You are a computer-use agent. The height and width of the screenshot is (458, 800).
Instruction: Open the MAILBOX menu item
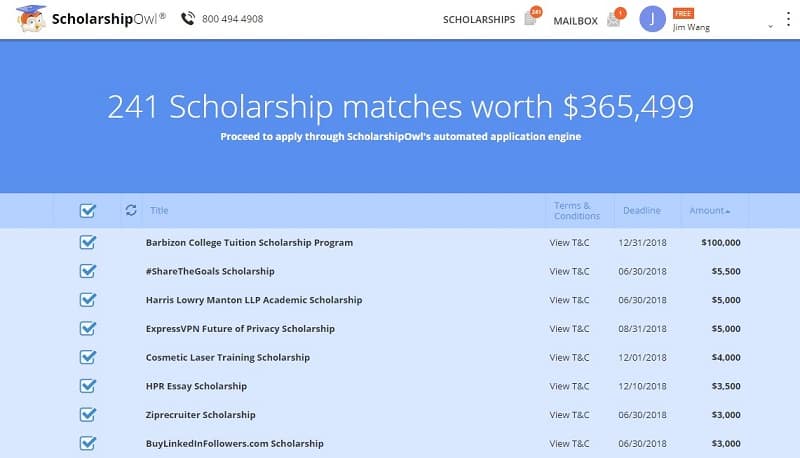(x=574, y=19)
